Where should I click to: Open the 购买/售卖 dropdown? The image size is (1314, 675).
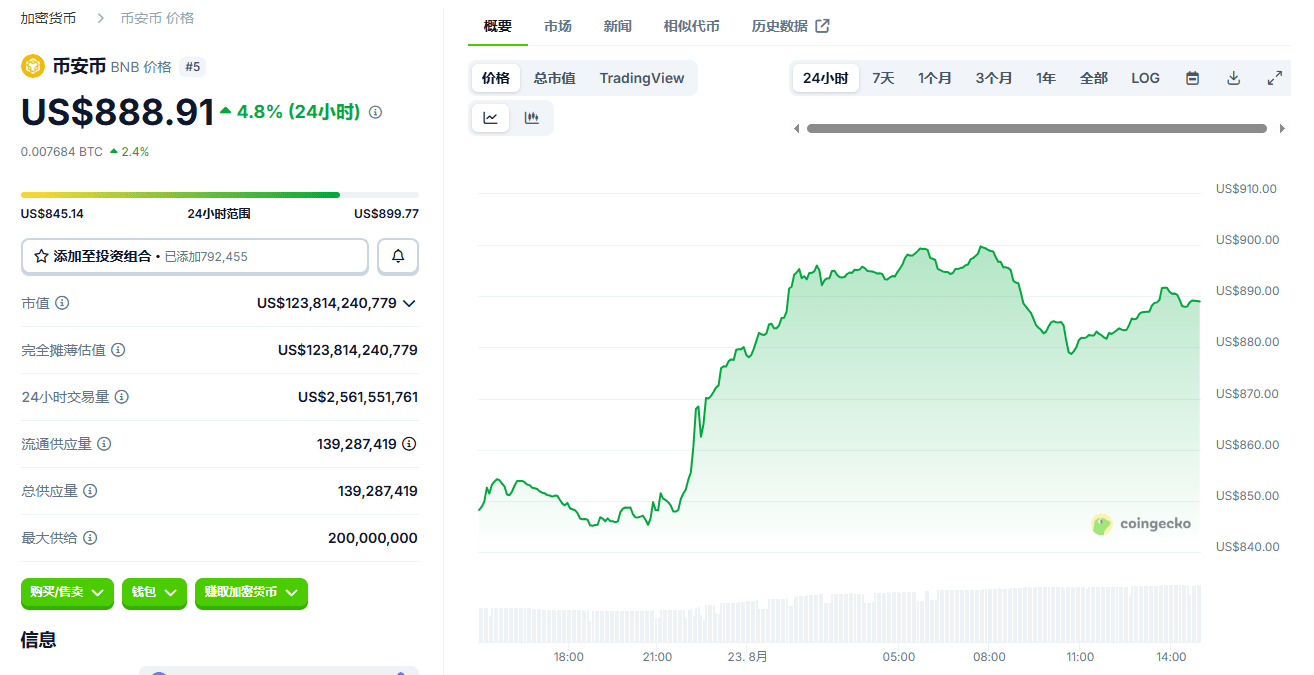pos(68,593)
